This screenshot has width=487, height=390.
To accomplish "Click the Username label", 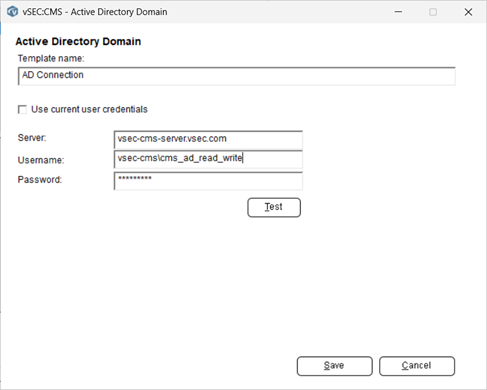I will coord(41,160).
